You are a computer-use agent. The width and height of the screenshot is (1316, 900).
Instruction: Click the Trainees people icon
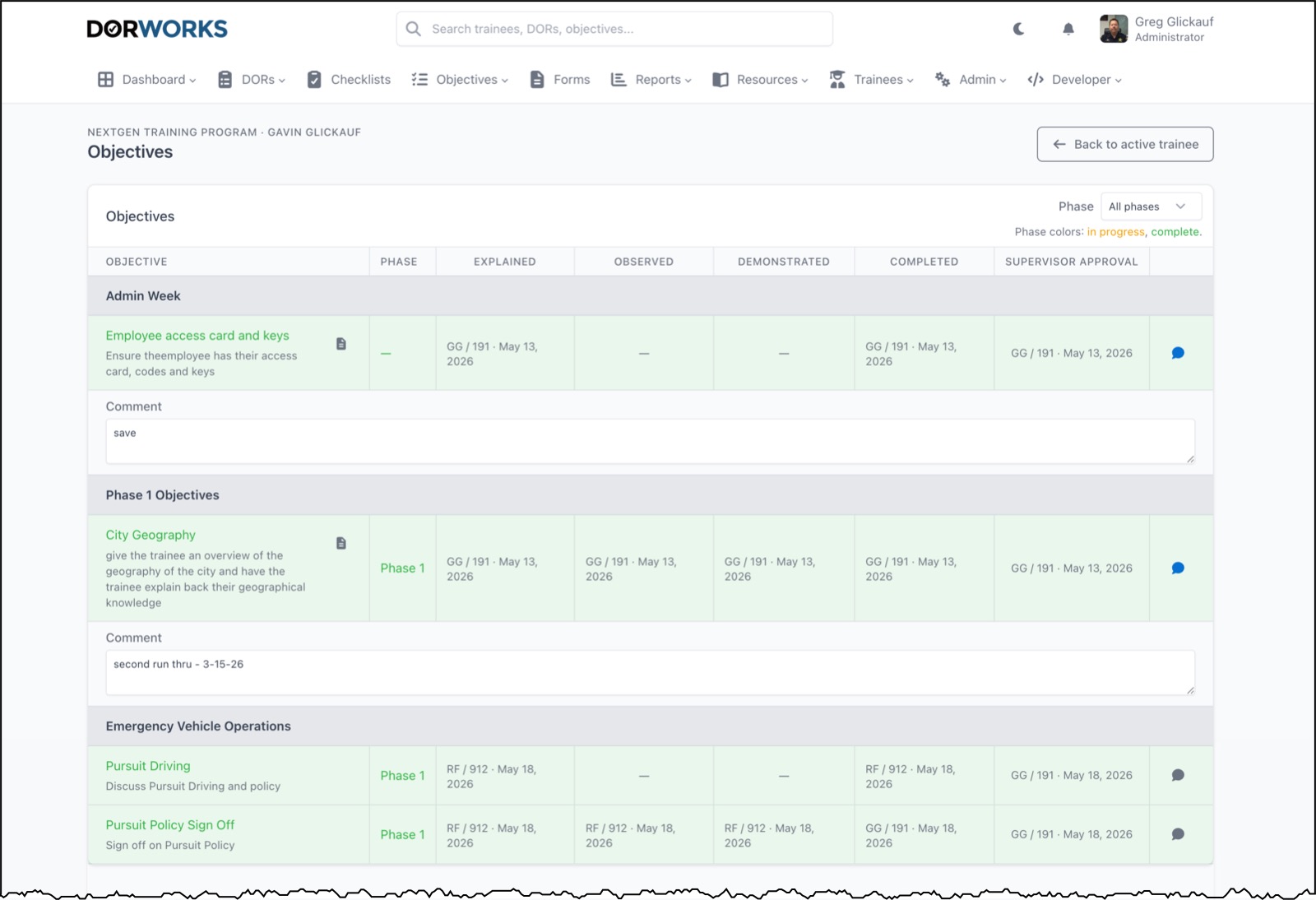coord(837,80)
